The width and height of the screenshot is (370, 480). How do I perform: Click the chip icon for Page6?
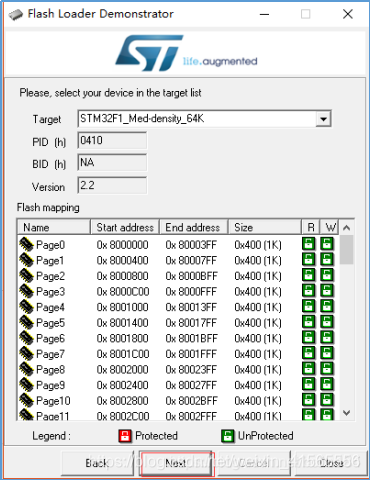pyautogui.click(x=26, y=338)
